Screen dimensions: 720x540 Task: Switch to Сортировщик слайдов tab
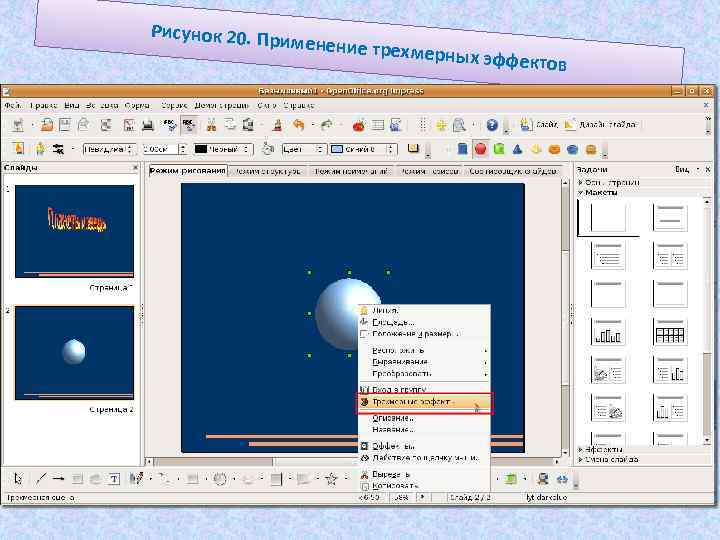point(512,171)
